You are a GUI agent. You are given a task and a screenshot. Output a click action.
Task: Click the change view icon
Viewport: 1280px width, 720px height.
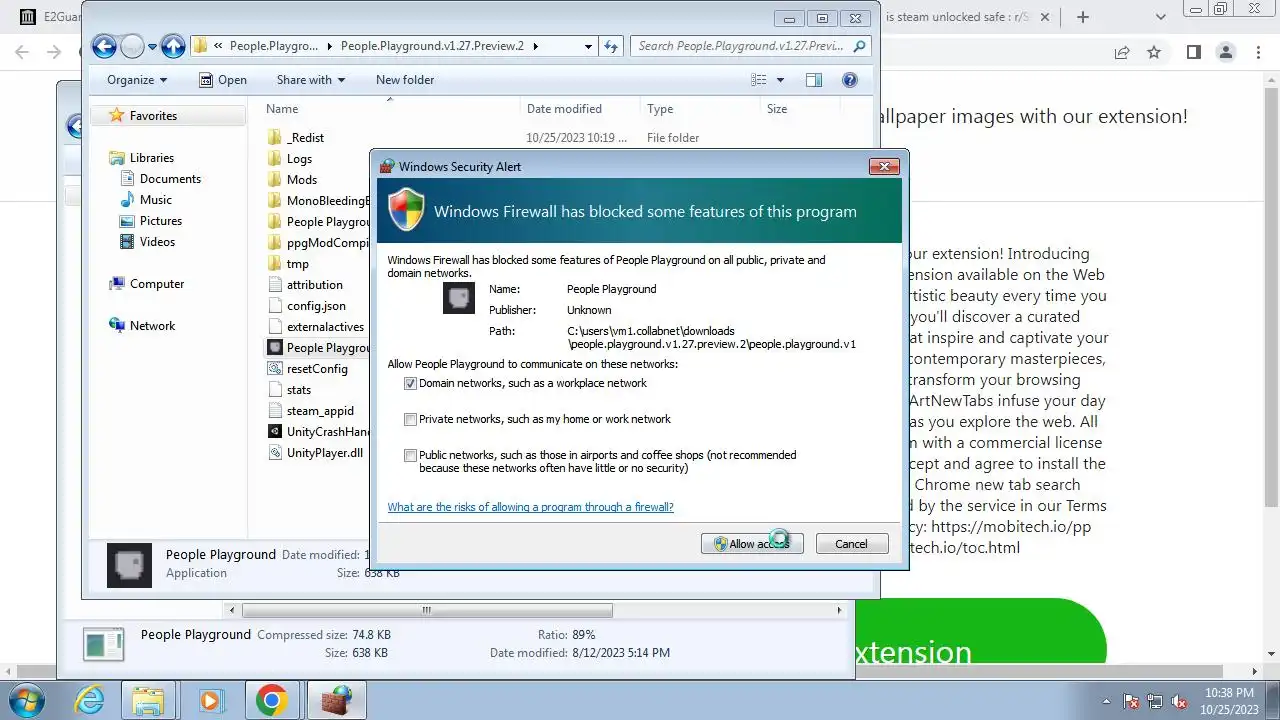point(759,80)
